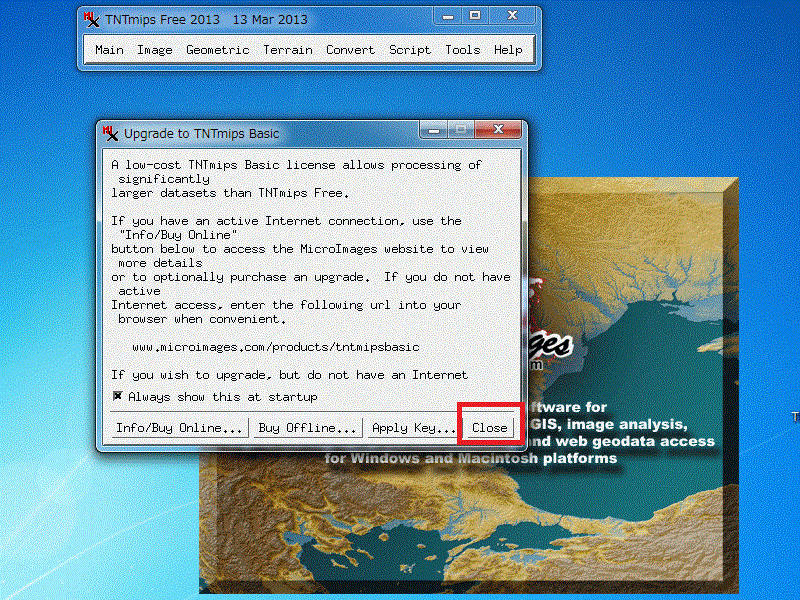Click the TNTmips Free 2013 title bar icon
This screenshot has width=800, height=600.
tap(92, 20)
